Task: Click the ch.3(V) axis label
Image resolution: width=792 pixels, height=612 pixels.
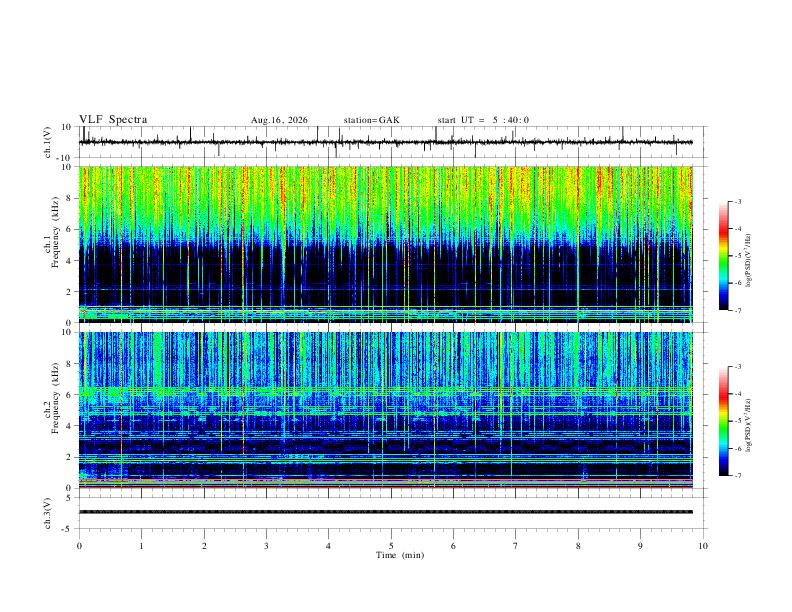Action: coord(48,513)
